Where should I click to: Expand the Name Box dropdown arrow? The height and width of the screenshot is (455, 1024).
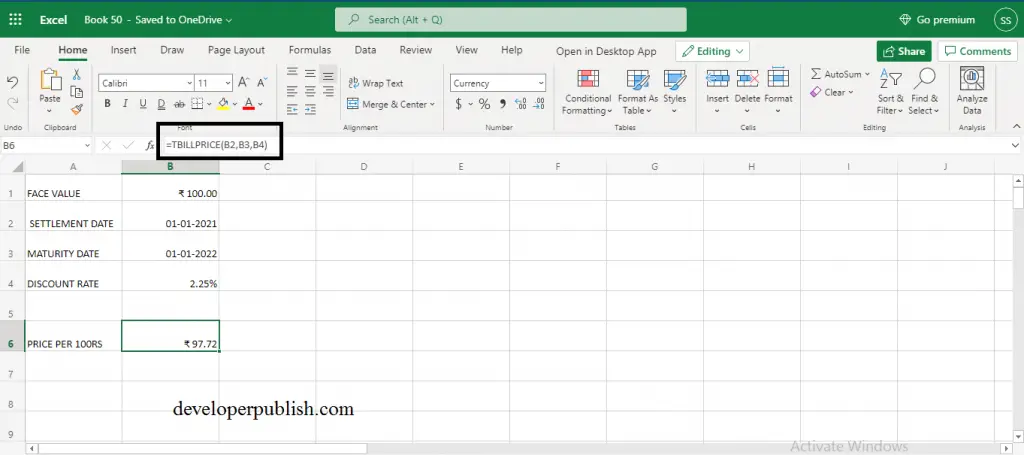coord(88,146)
